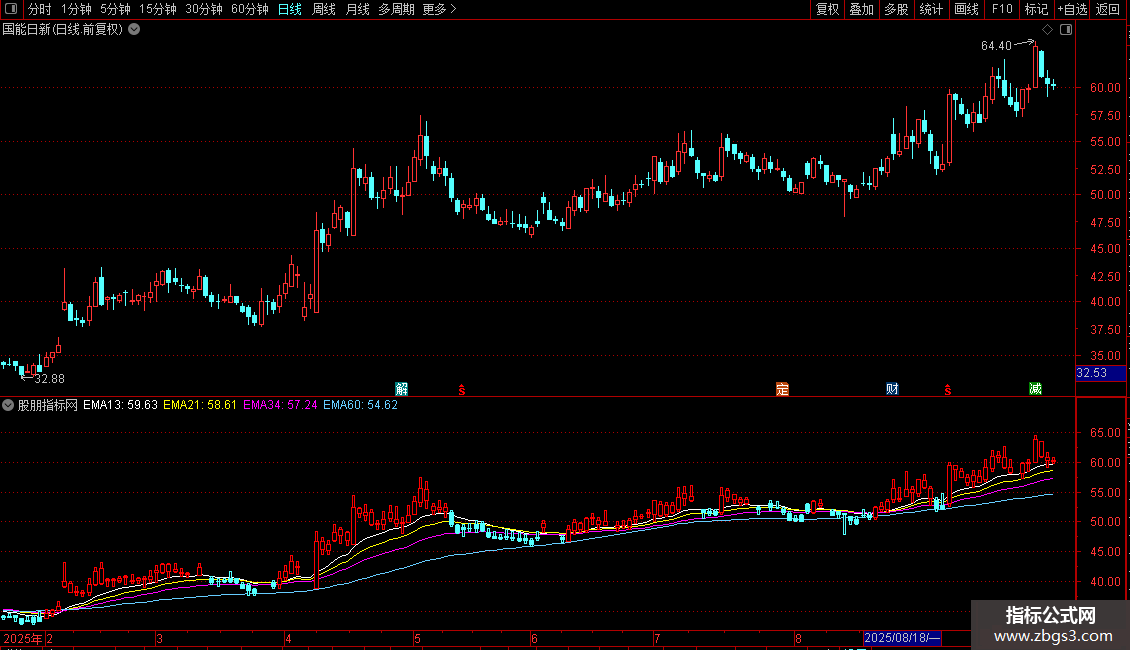
Task: Click the magenta EMA34: 57.24 value
Action: (x=280, y=405)
